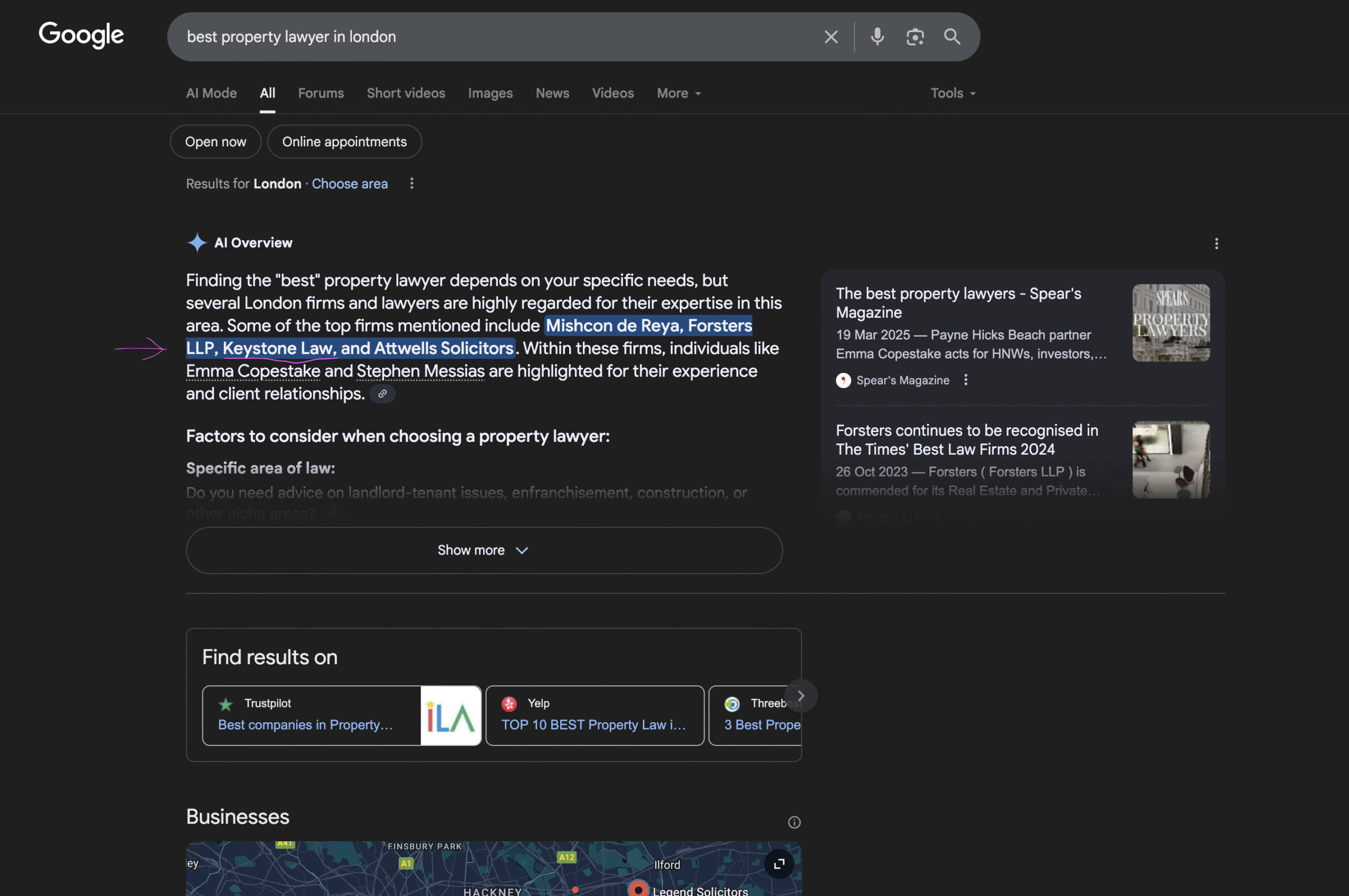The height and width of the screenshot is (896, 1349).
Task: Open three-dot menu beside Spear's Magazine
Action: pos(965,380)
